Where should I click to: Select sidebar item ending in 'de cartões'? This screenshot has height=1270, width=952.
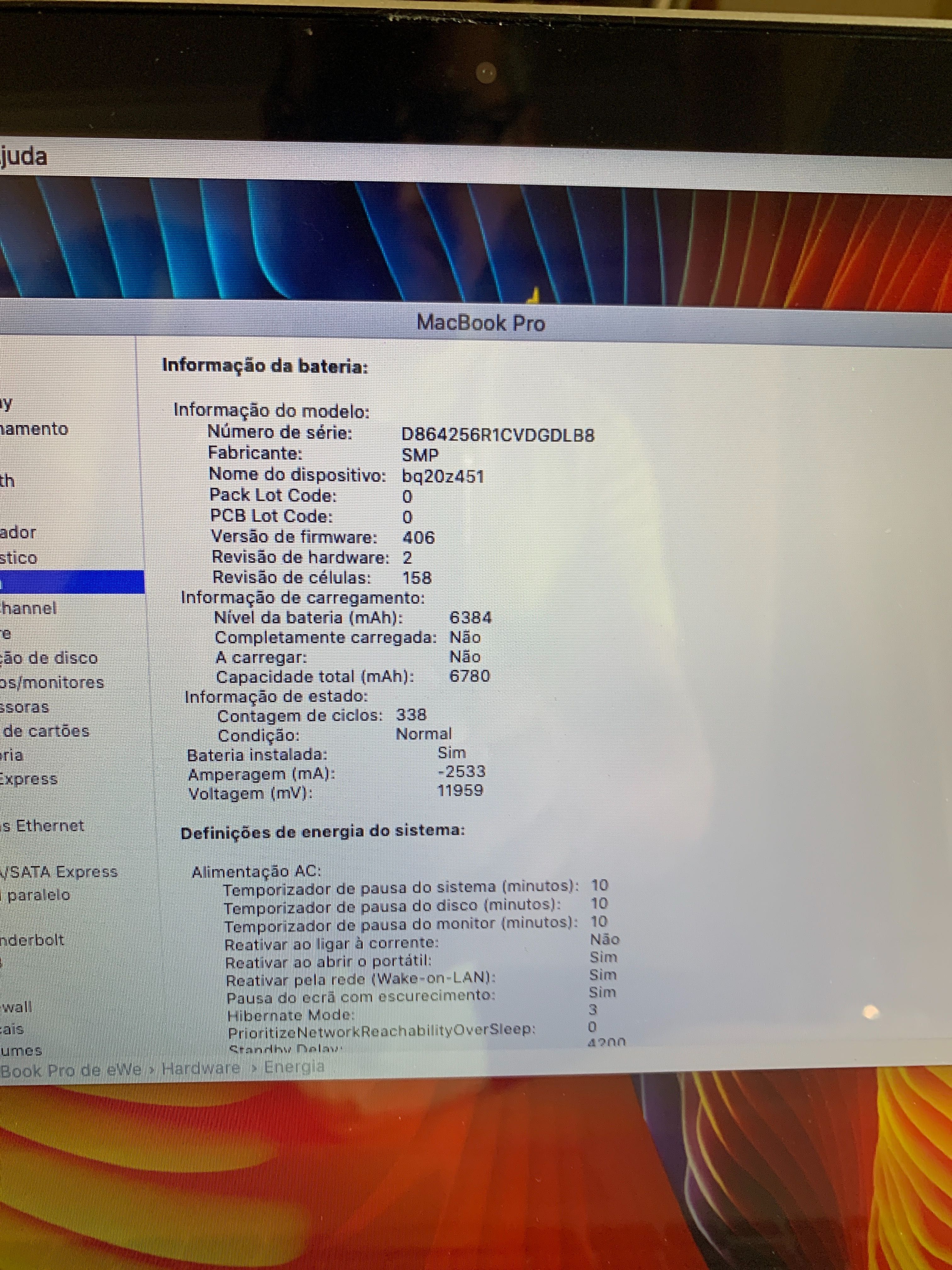coord(46,731)
